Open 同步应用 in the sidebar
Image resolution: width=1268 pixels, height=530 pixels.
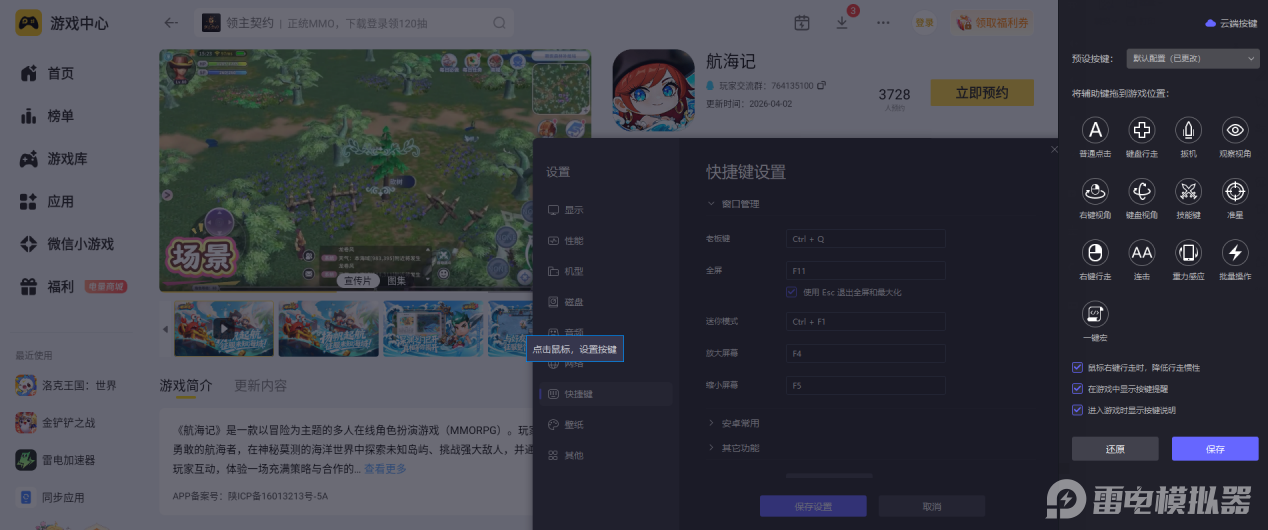50,497
